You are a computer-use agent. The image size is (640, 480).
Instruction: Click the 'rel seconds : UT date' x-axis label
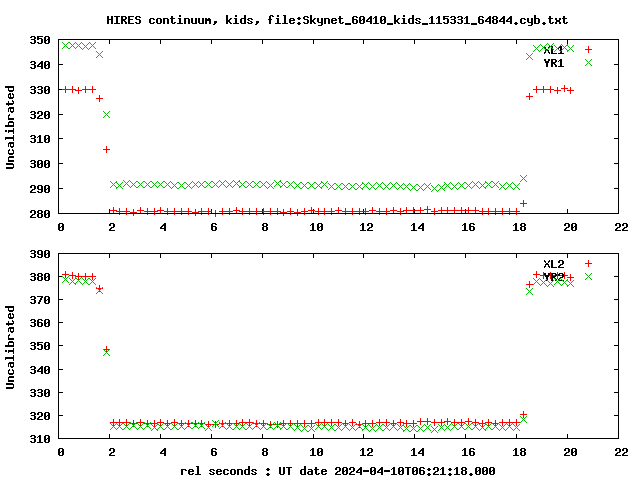pos(337,470)
